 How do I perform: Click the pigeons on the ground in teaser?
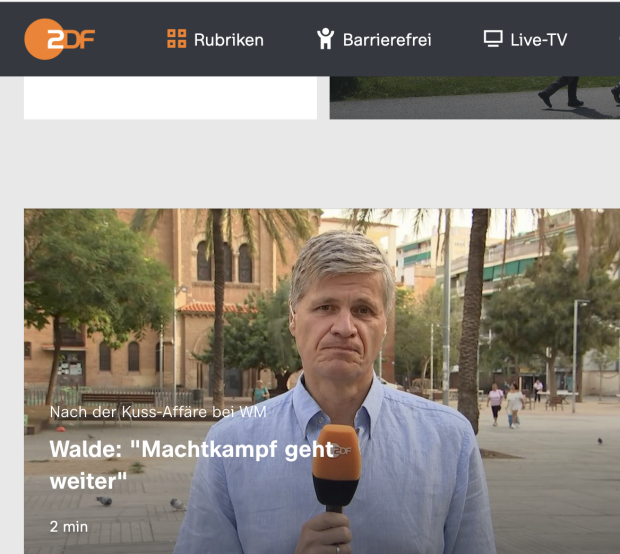(x=104, y=501)
